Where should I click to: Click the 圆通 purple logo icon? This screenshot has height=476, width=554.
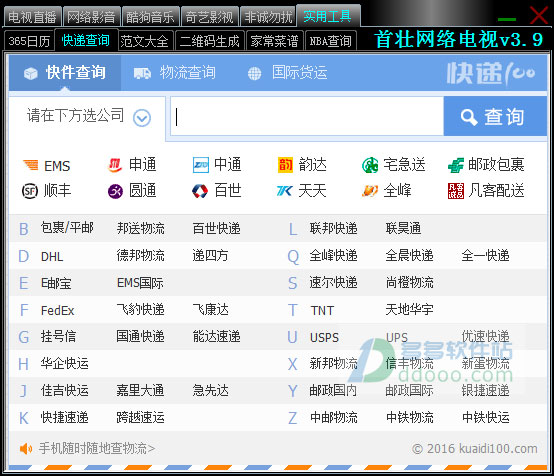click(115, 191)
